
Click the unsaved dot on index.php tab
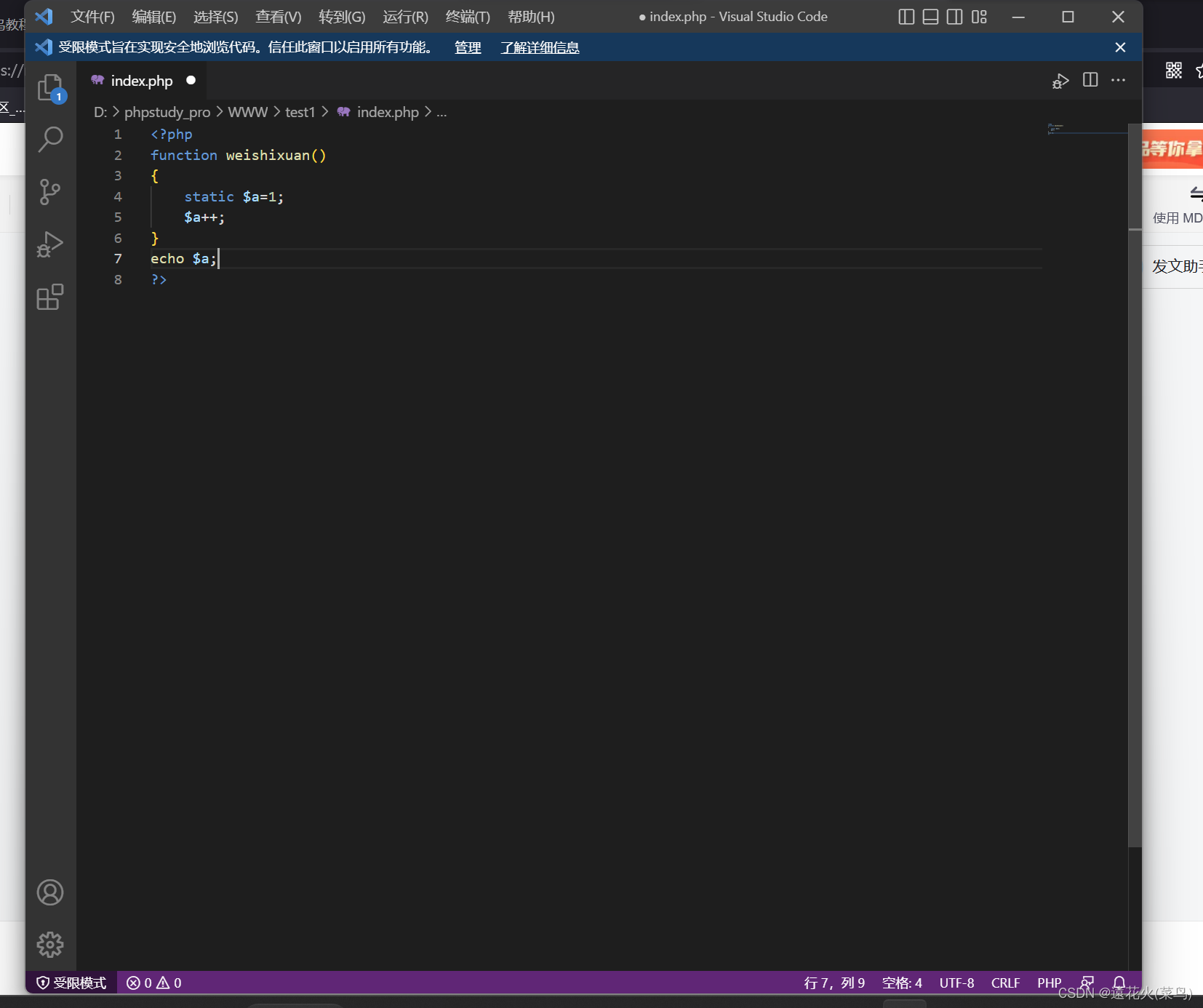click(191, 81)
